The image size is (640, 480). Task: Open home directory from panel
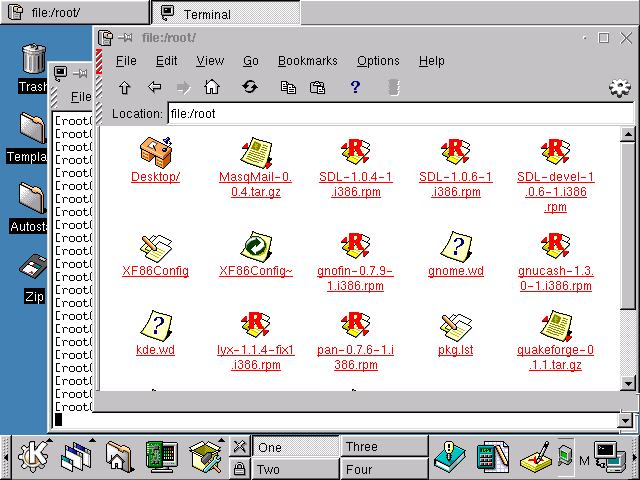tap(118, 457)
